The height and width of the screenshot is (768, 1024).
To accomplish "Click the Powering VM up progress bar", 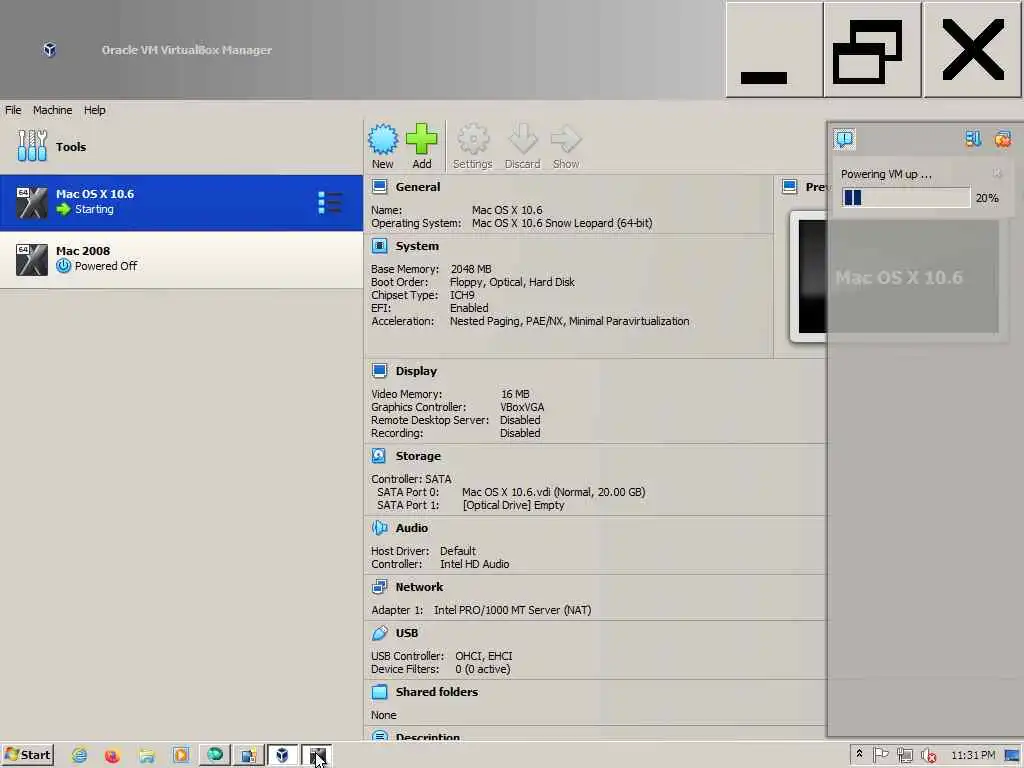I will click(x=906, y=198).
